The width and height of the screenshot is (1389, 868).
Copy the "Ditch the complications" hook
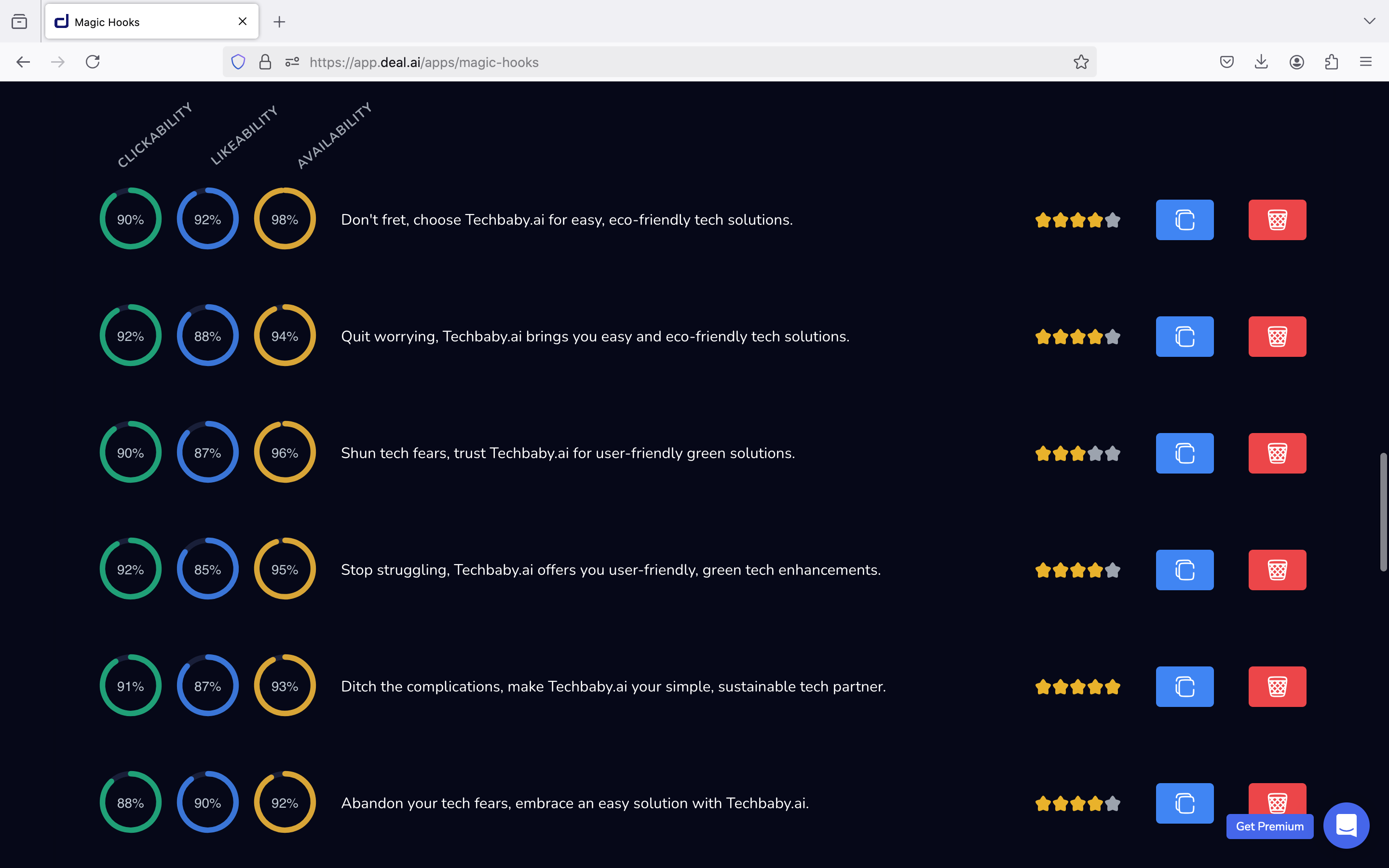point(1184,686)
